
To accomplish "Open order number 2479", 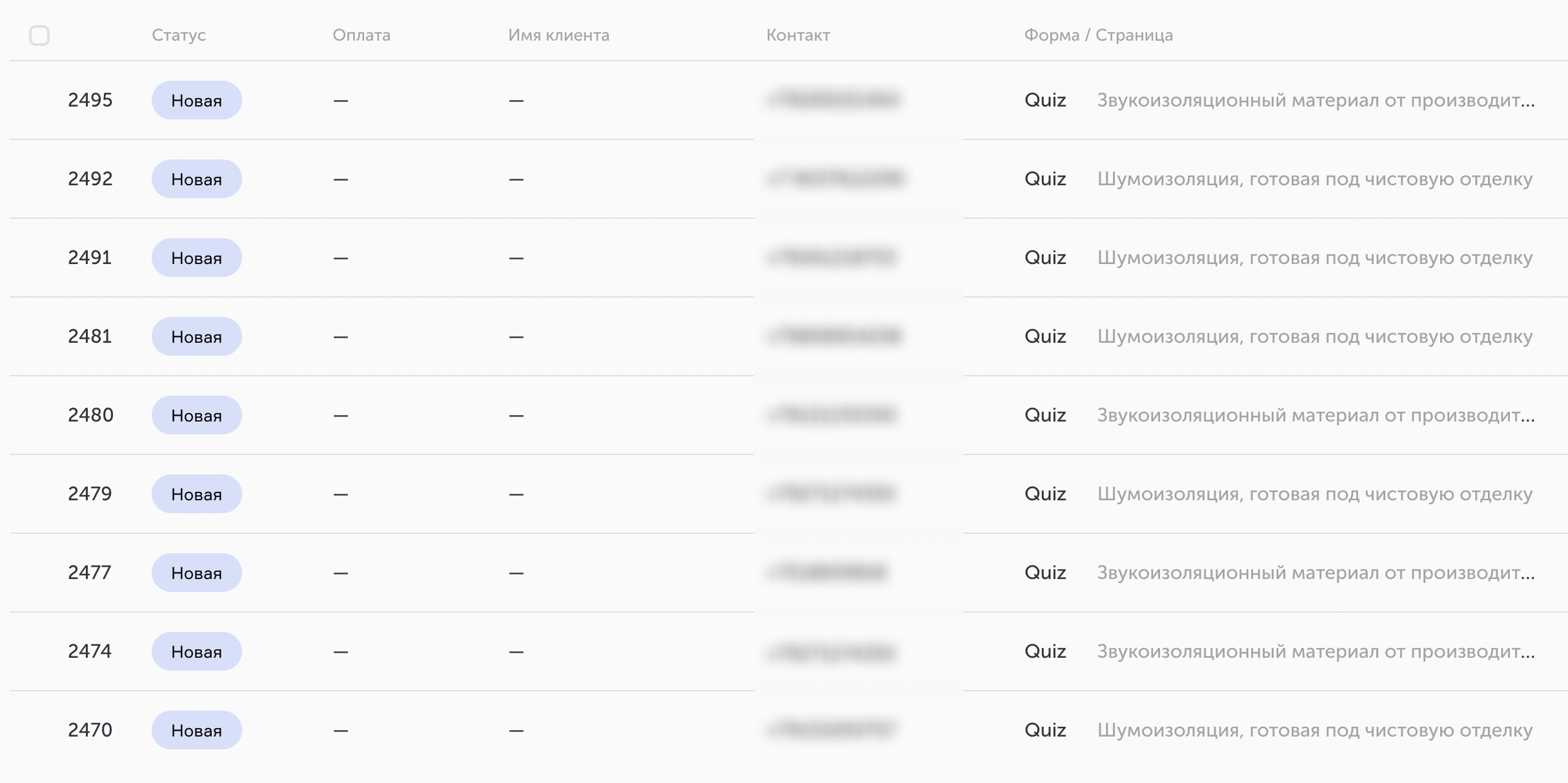I will click(90, 494).
